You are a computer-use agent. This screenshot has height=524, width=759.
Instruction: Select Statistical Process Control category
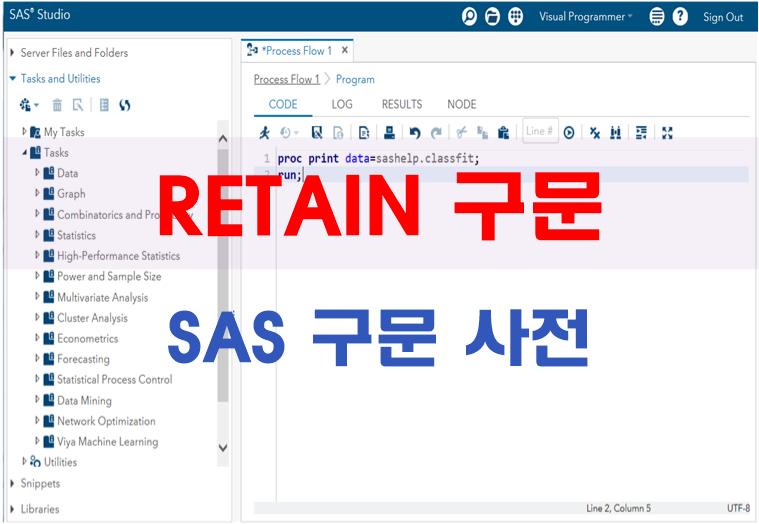115,379
